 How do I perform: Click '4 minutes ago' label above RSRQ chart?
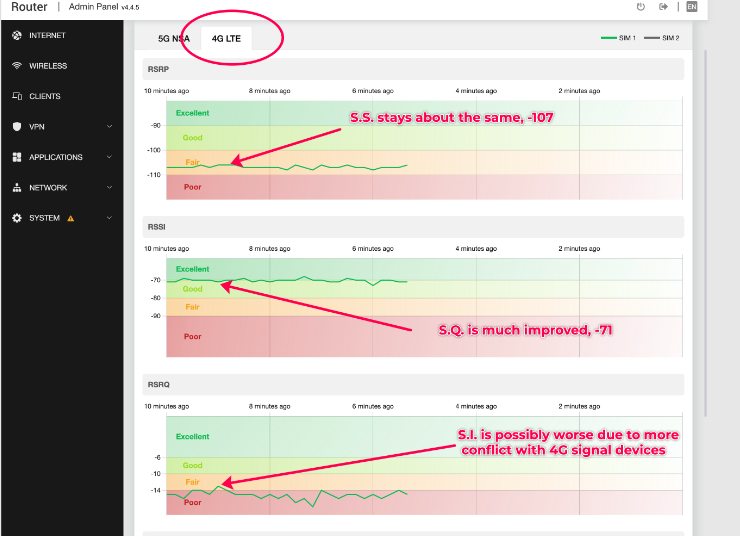tap(476, 406)
